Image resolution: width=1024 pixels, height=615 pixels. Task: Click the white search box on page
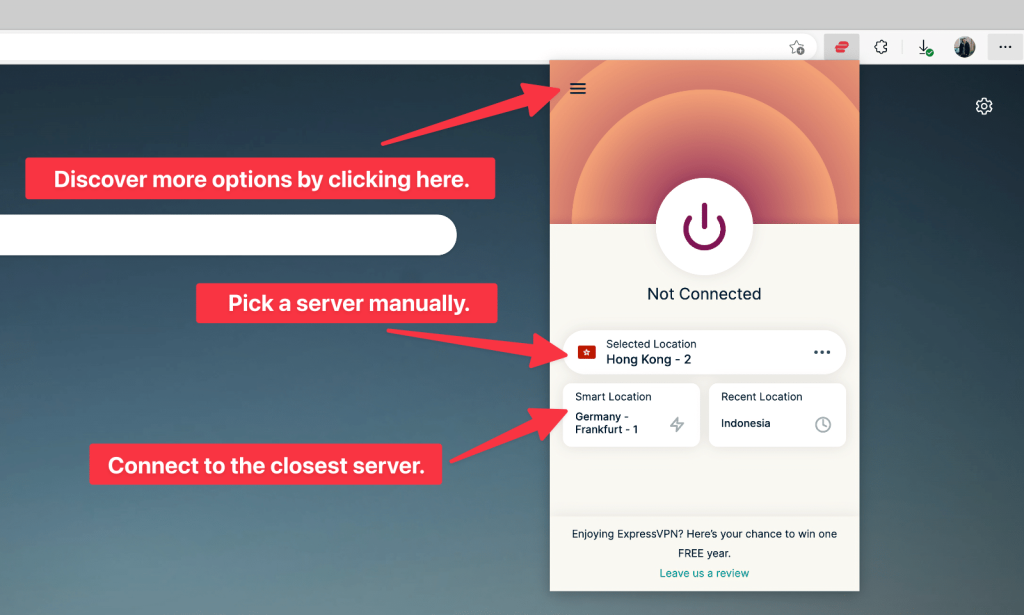[228, 235]
